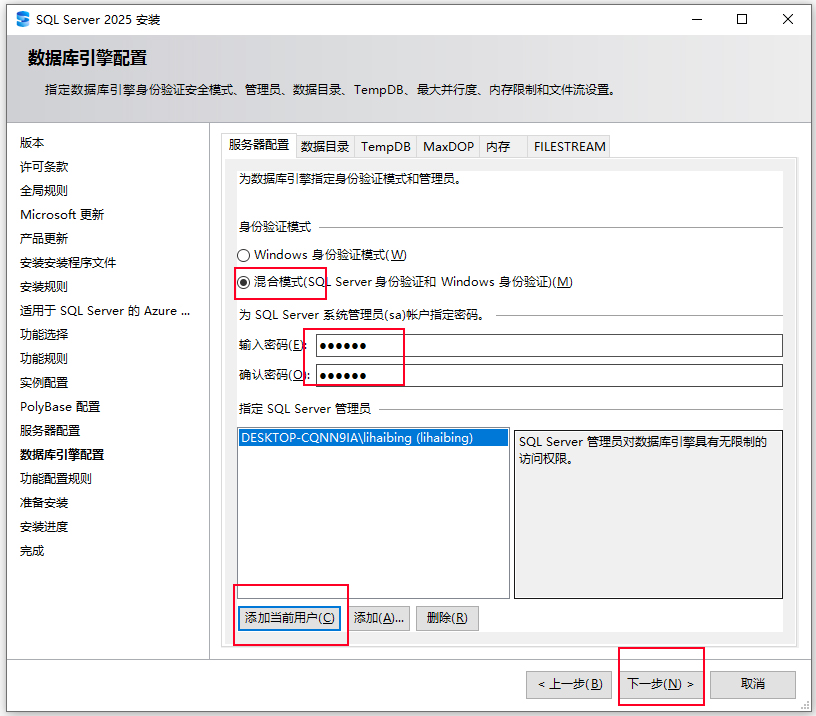Minimize the SQL Server setup window
Screen dimensions: 816x716
[x=697, y=19]
